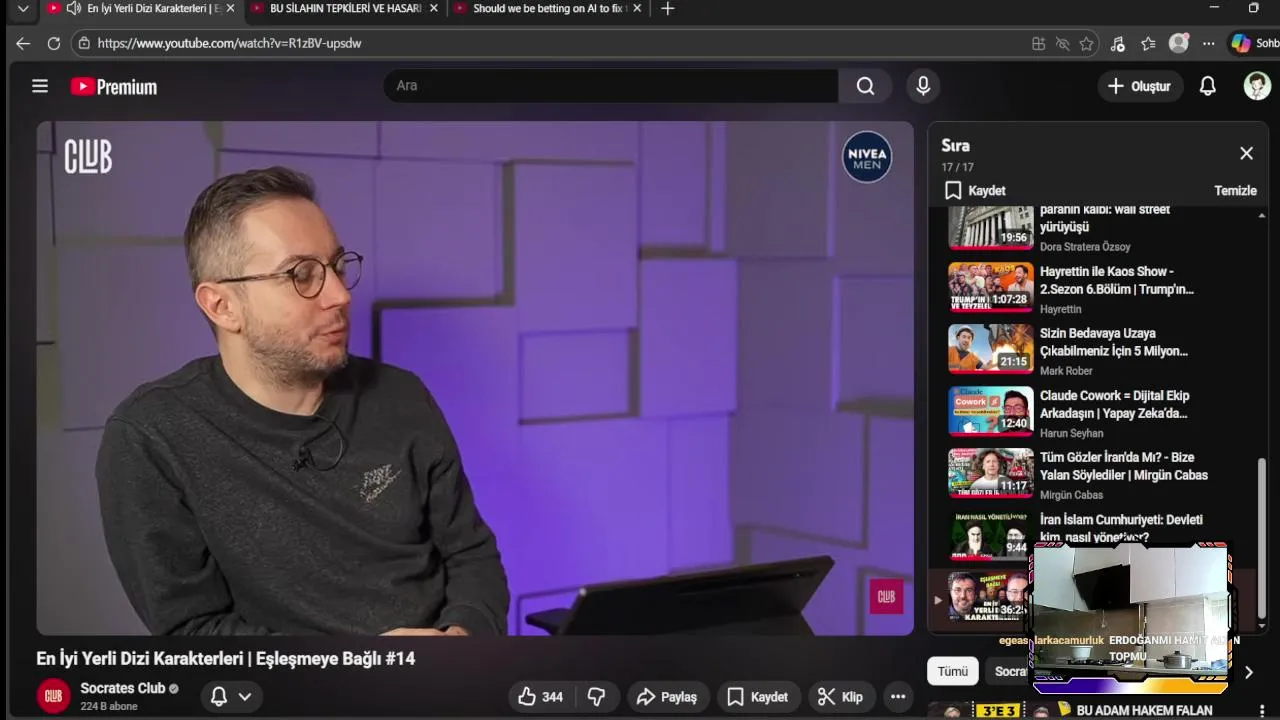Viewport: 1280px width, 720px height.
Task: Open Socrates Club channel avatar
Action: point(54,696)
